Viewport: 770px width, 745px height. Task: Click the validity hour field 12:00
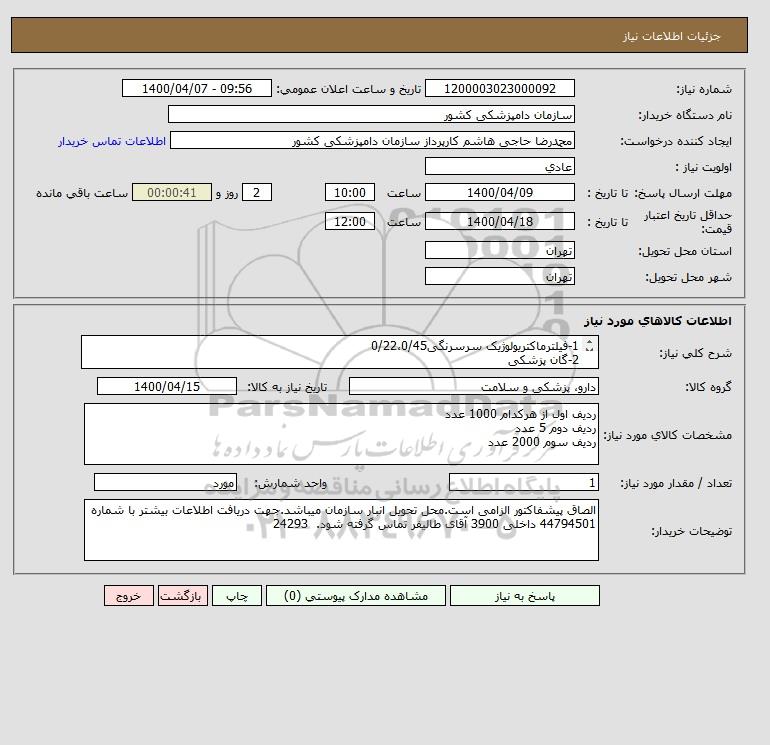click(x=350, y=221)
